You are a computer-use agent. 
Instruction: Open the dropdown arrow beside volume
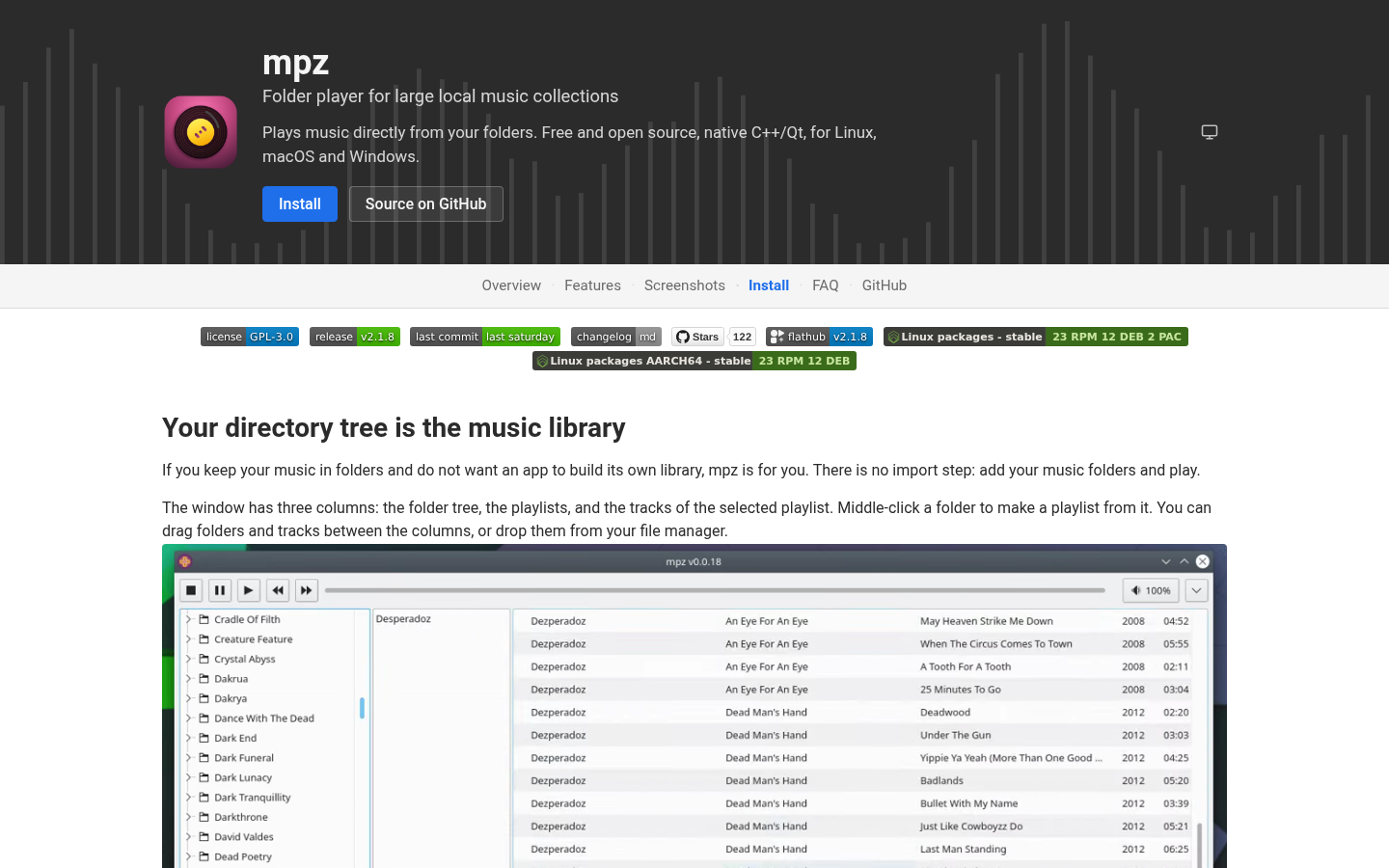click(x=1196, y=590)
